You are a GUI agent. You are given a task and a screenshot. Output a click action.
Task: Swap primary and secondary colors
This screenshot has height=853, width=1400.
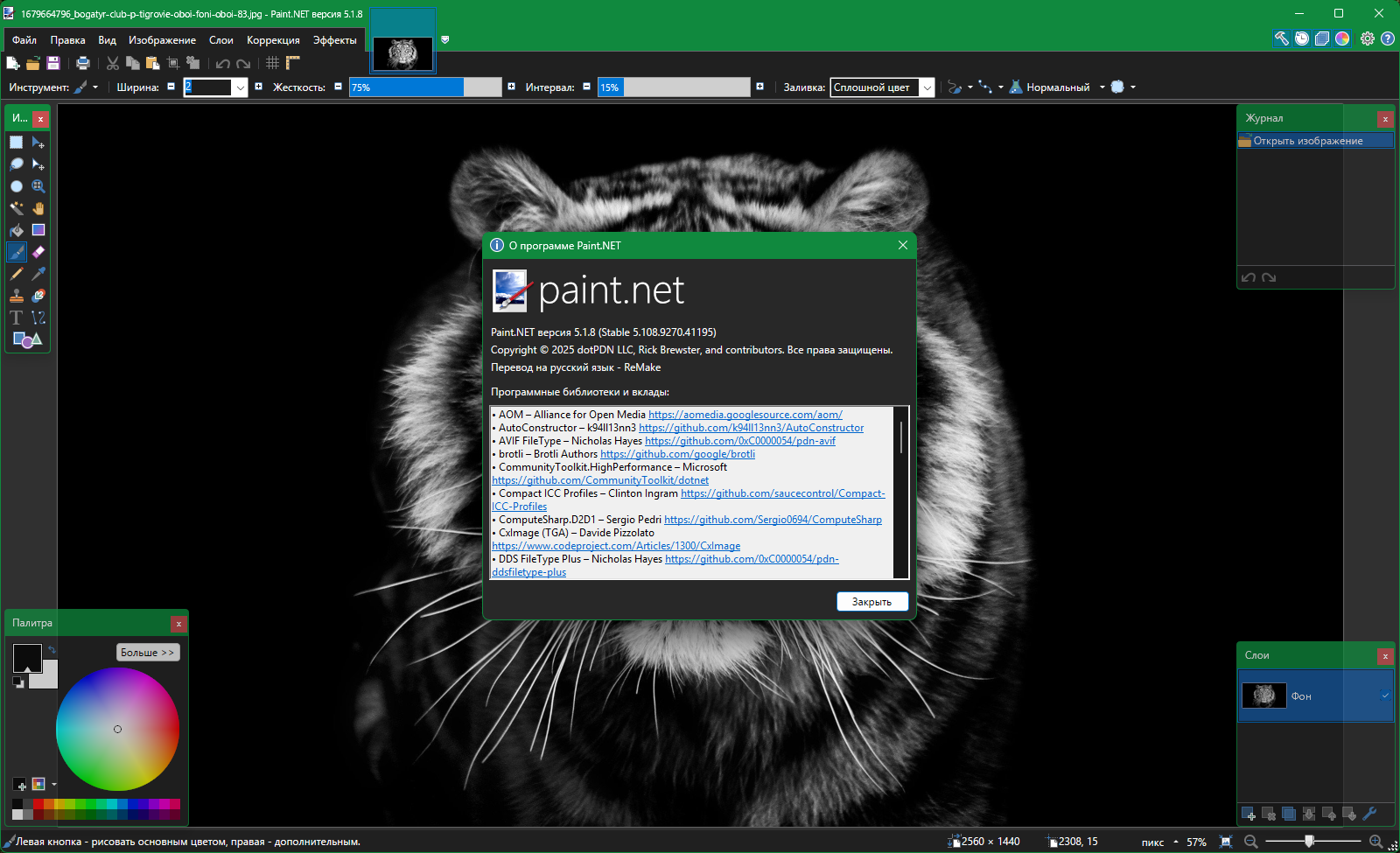click(52, 649)
